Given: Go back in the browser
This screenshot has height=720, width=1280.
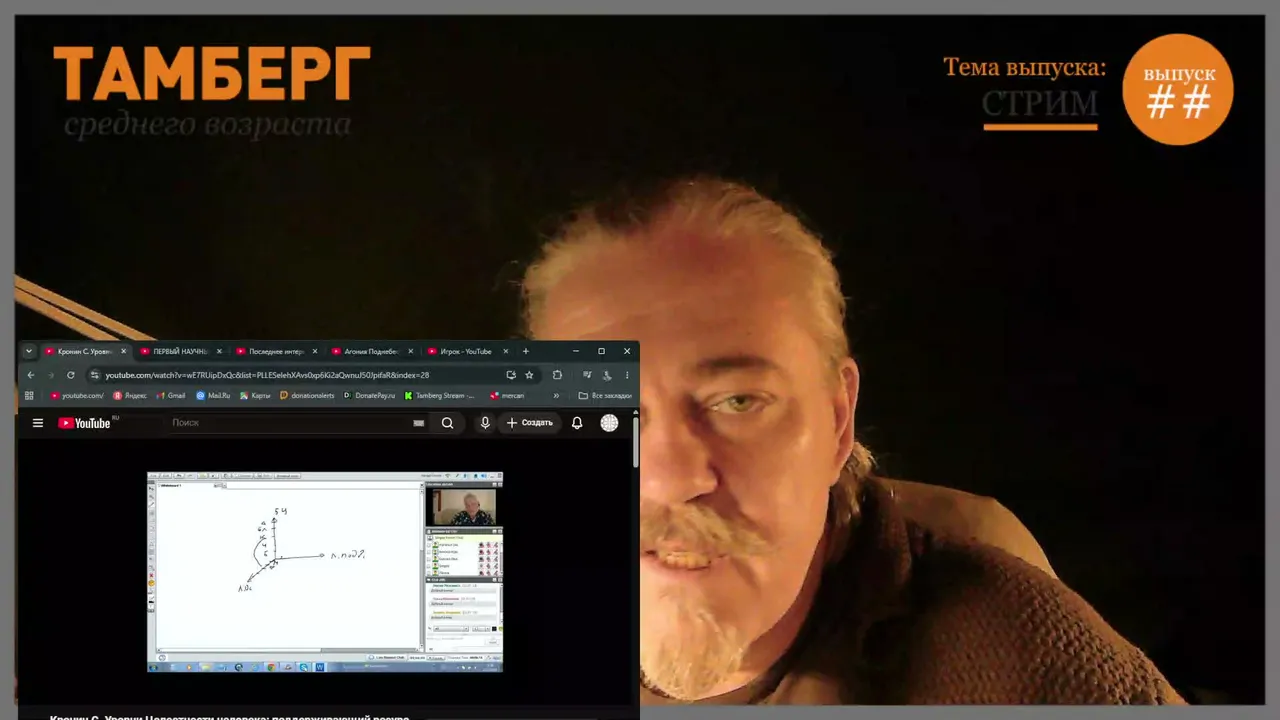Looking at the screenshot, I should coord(30,375).
